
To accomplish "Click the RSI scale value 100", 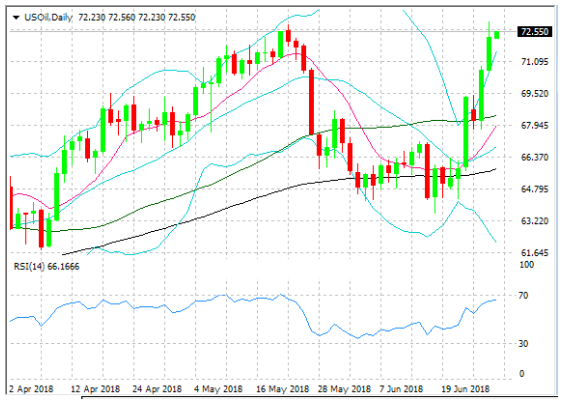I will 527,265.
